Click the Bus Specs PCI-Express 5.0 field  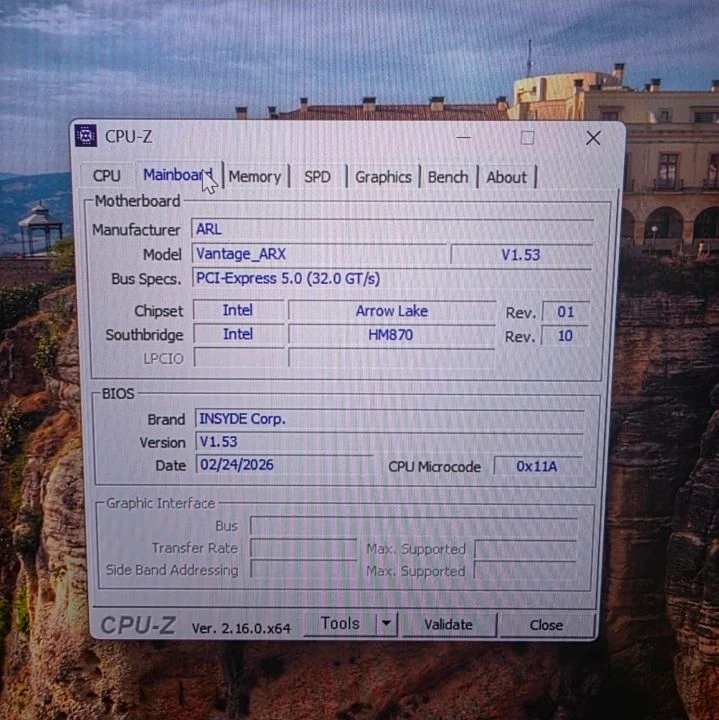pos(392,278)
